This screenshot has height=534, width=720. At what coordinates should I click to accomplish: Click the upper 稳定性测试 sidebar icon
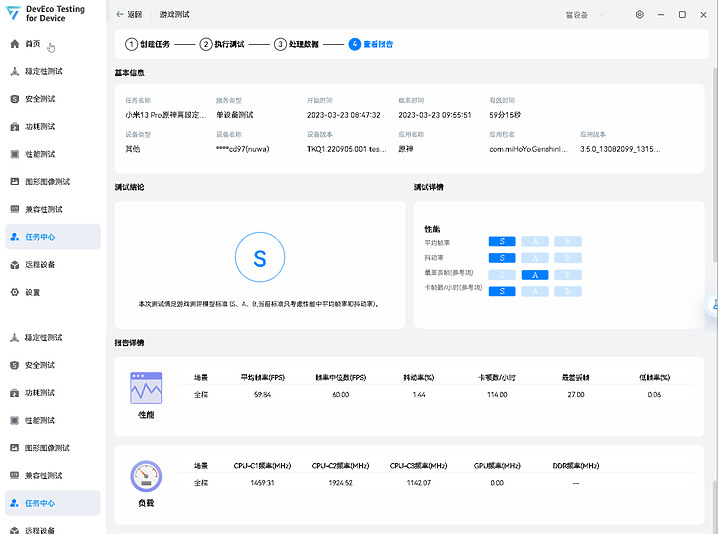[x=15, y=71]
